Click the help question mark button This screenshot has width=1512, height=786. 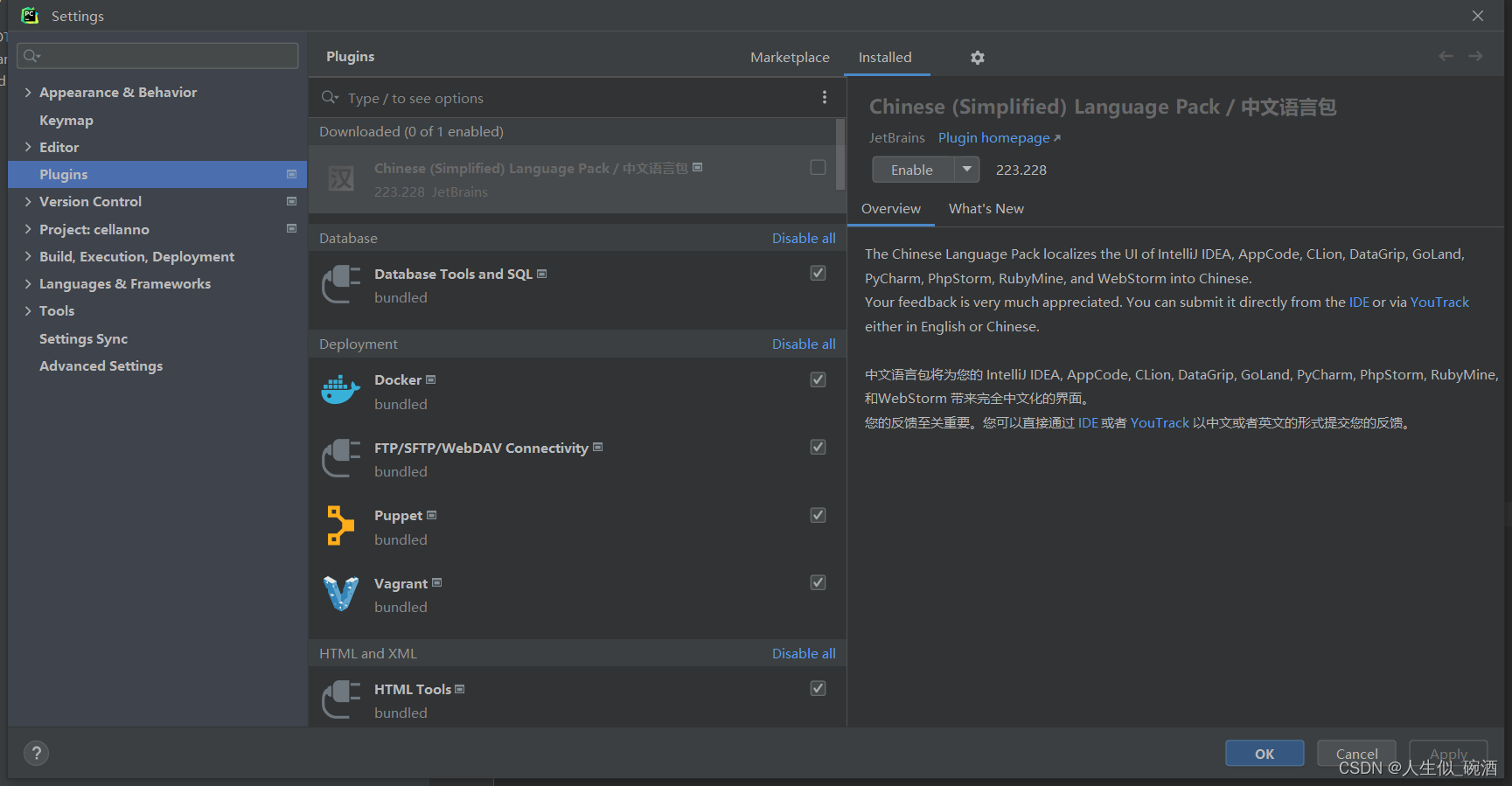[36, 754]
